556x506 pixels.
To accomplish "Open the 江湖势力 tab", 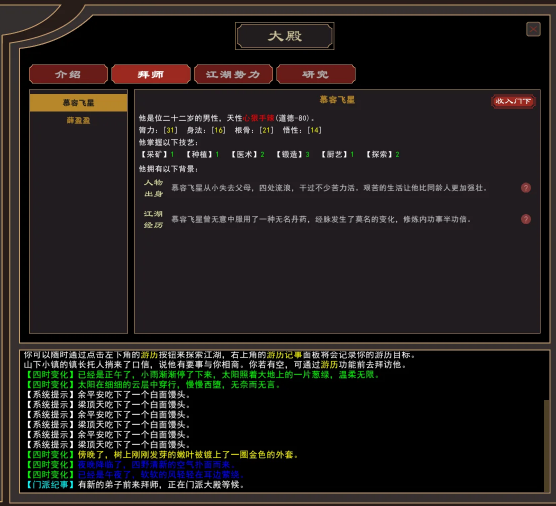I will [233, 74].
